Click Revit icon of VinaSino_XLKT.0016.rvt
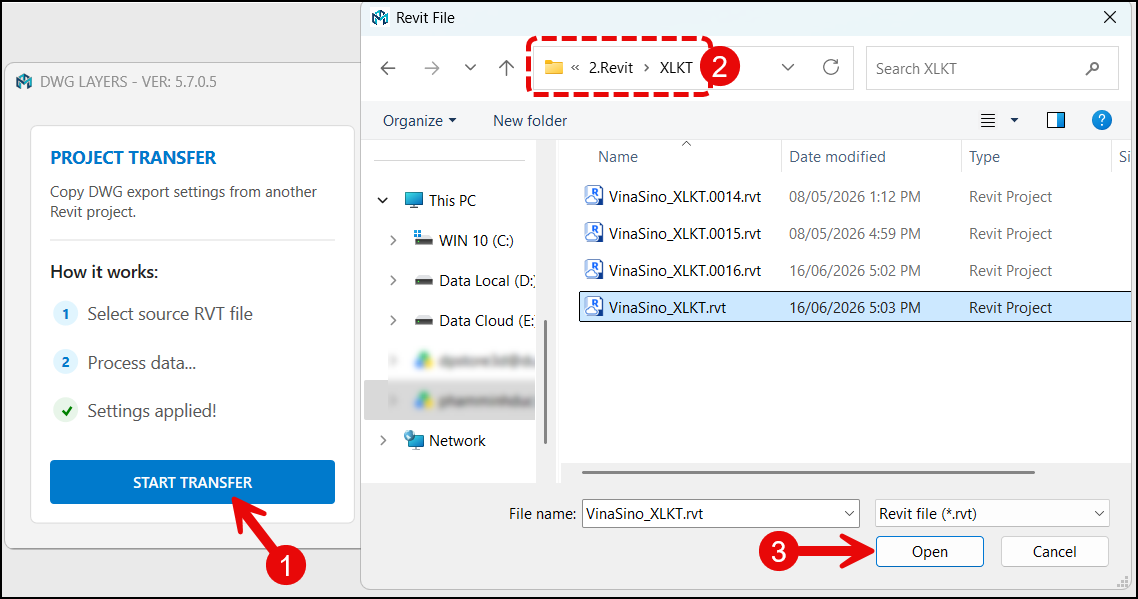This screenshot has height=599, width=1138. pyautogui.click(x=594, y=269)
